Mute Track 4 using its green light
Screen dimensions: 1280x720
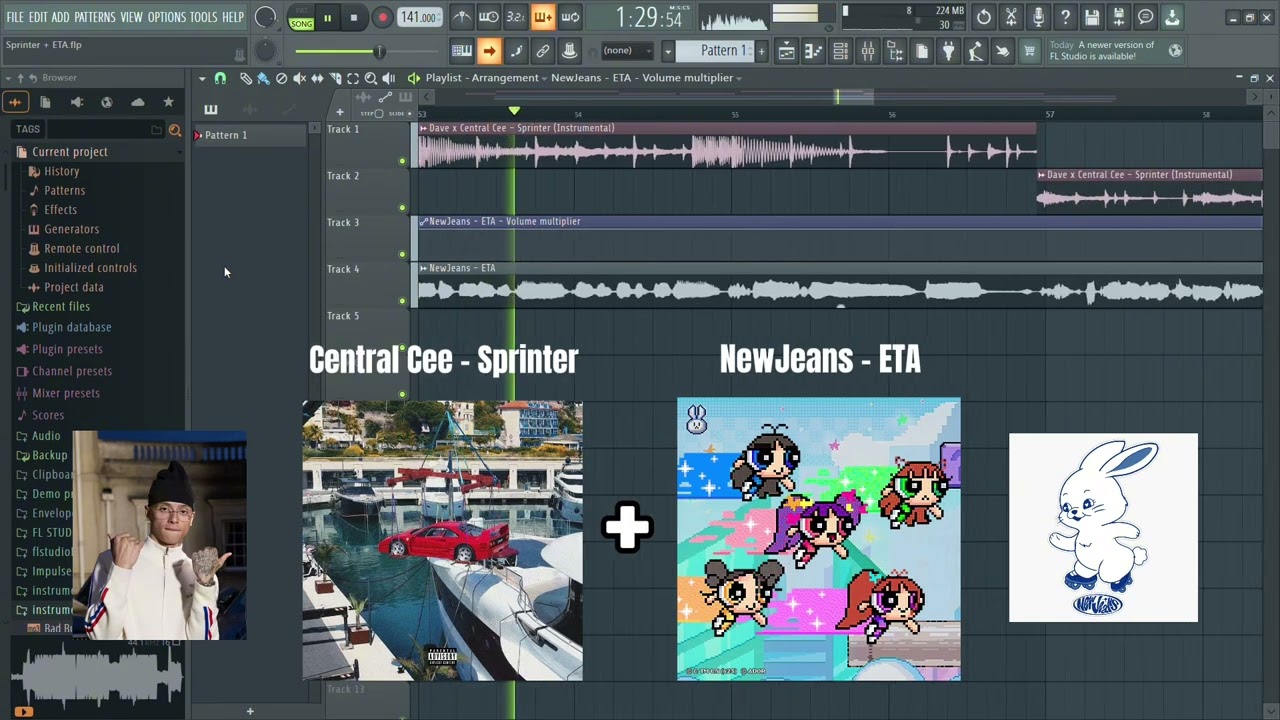click(x=403, y=301)
